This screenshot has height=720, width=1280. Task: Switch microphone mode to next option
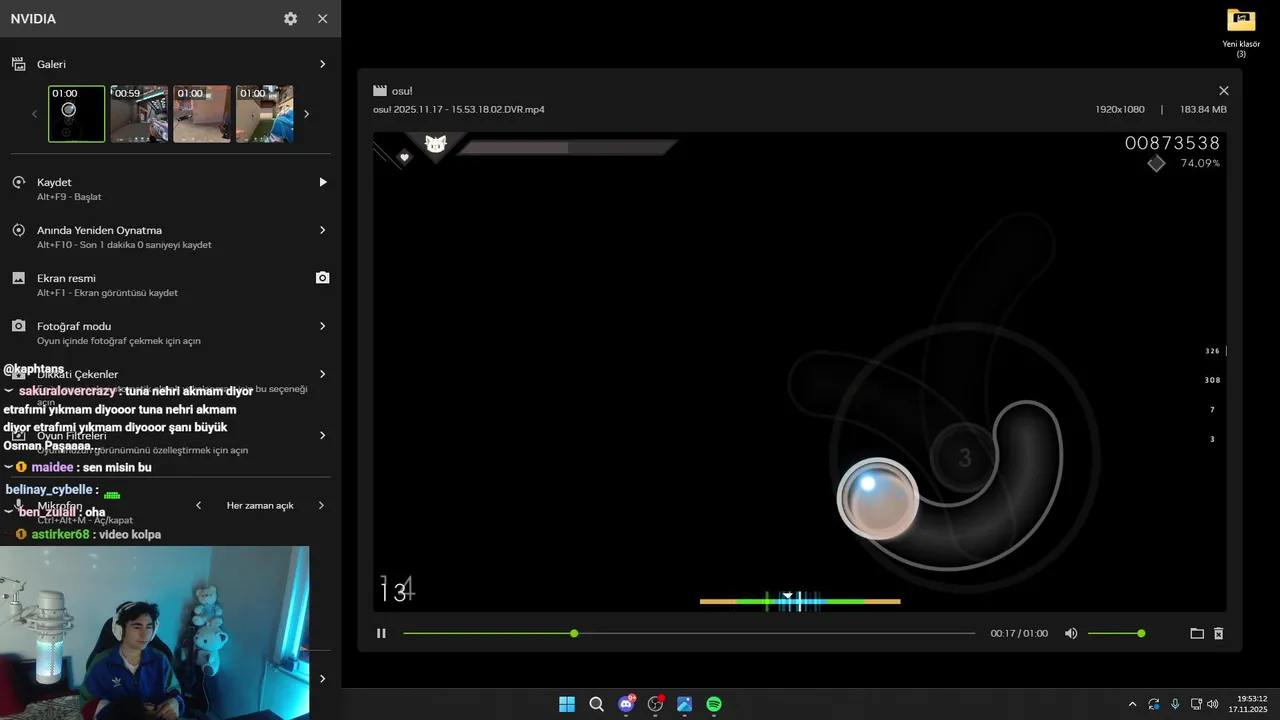[321, 505]
